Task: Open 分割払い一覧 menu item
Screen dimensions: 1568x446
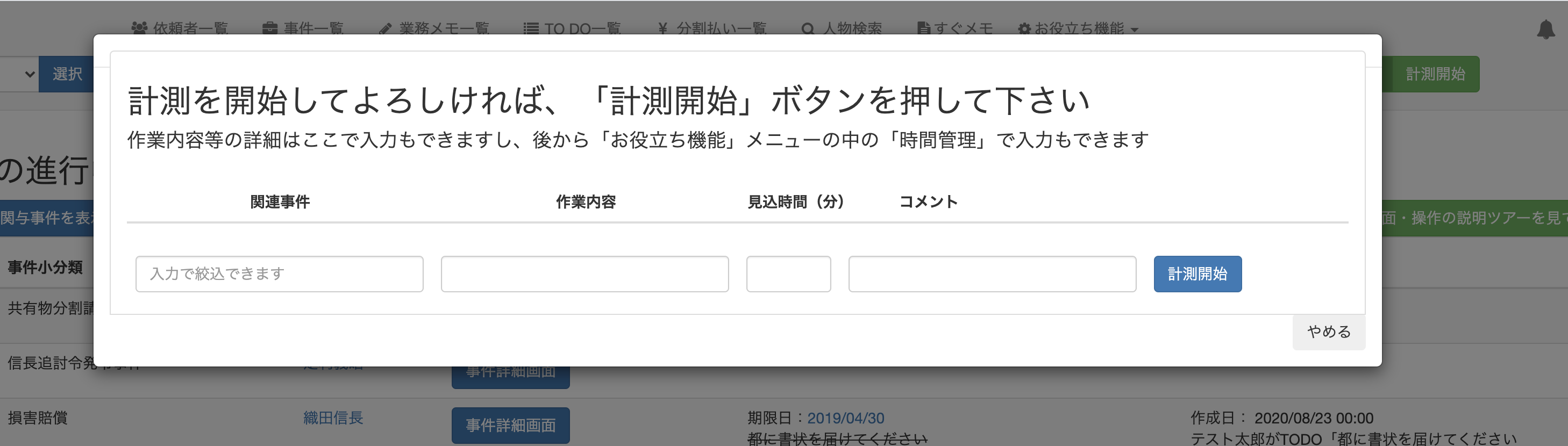Action: (x=712, y=28)
